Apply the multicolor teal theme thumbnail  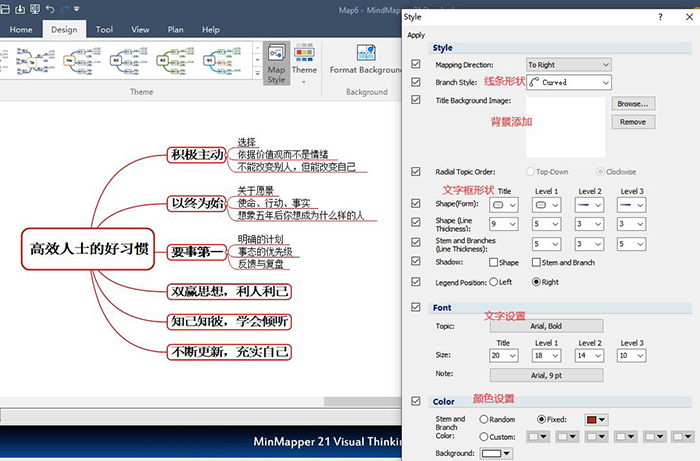point(222,60)
